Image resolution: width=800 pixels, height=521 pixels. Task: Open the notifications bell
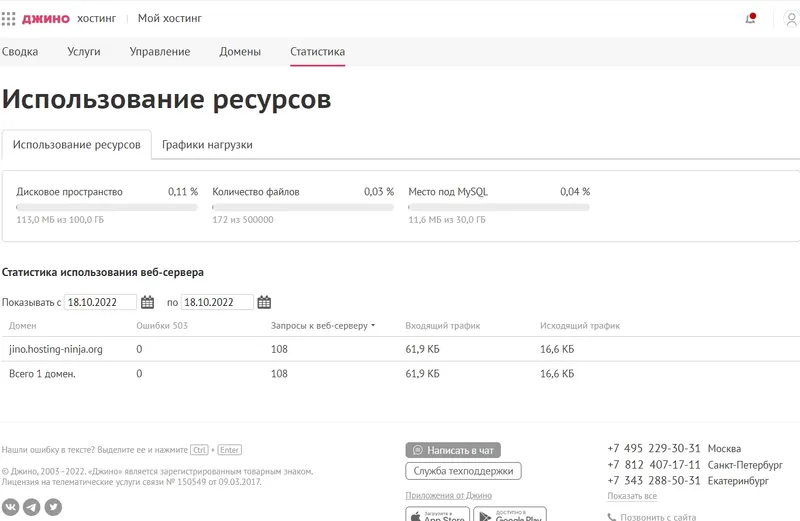point(750,19)
